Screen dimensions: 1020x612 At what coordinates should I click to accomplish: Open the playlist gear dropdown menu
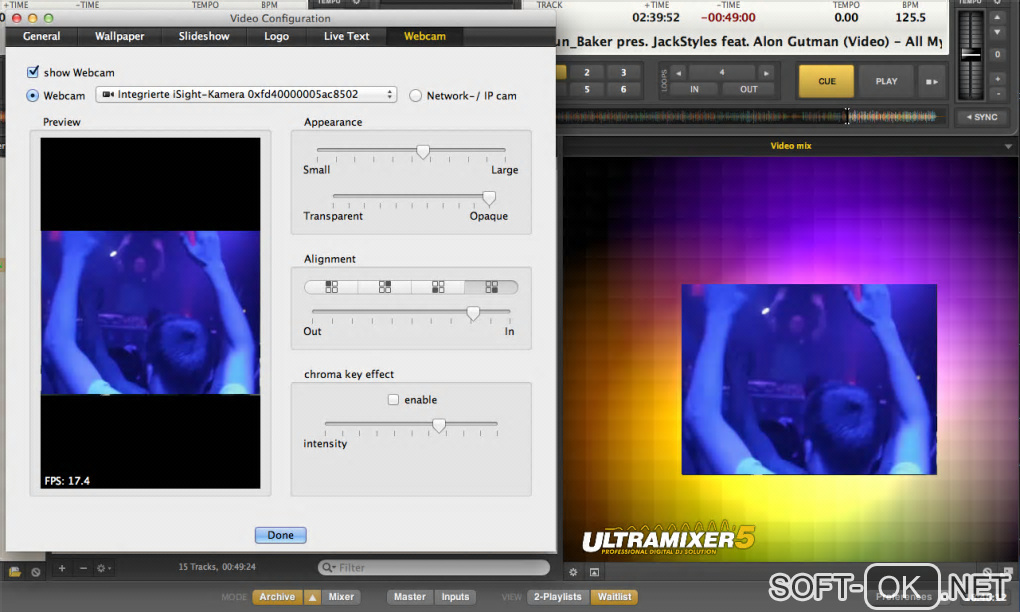(x=103, y=568)
